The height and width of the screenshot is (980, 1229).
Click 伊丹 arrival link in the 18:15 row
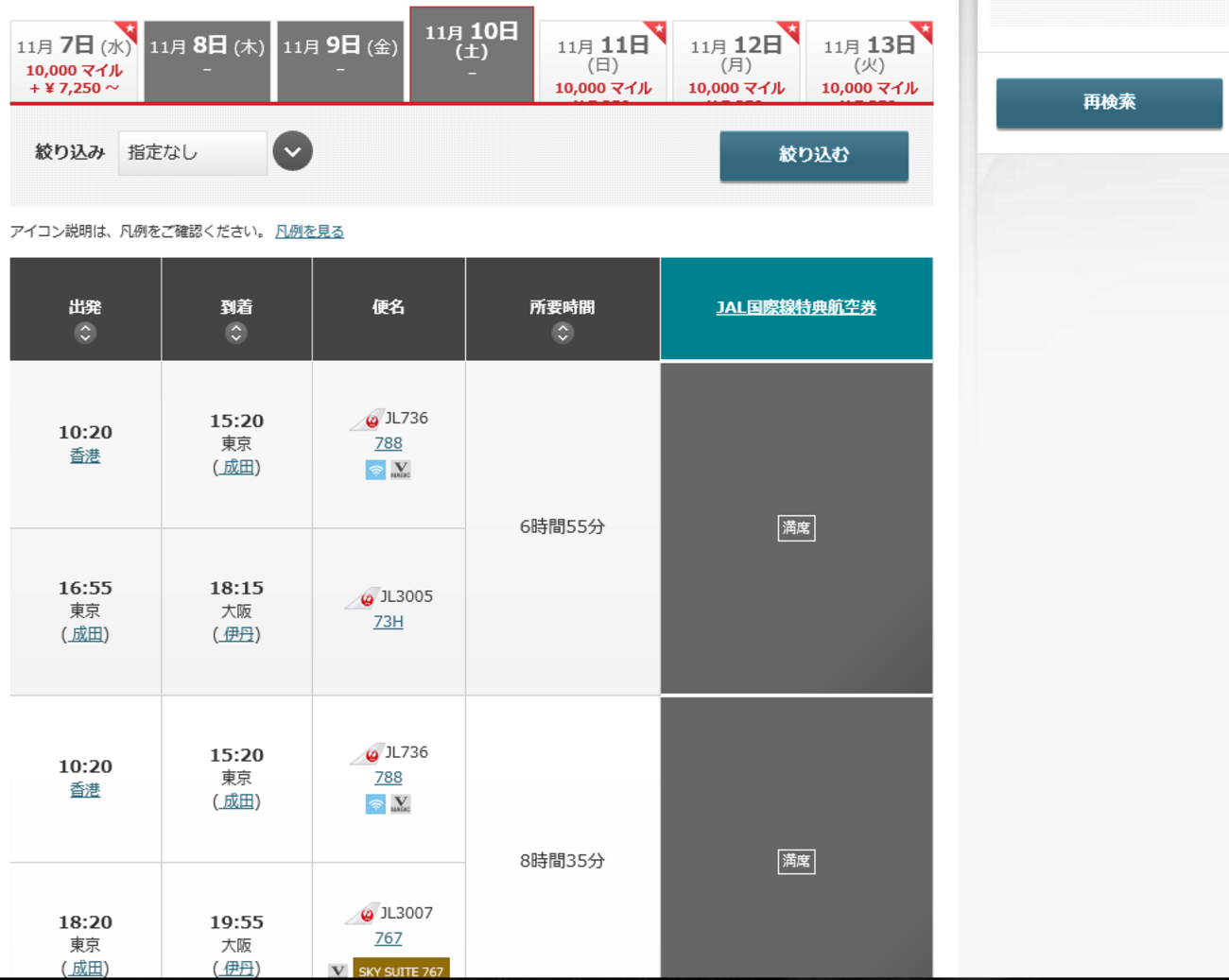coord(236,634)
